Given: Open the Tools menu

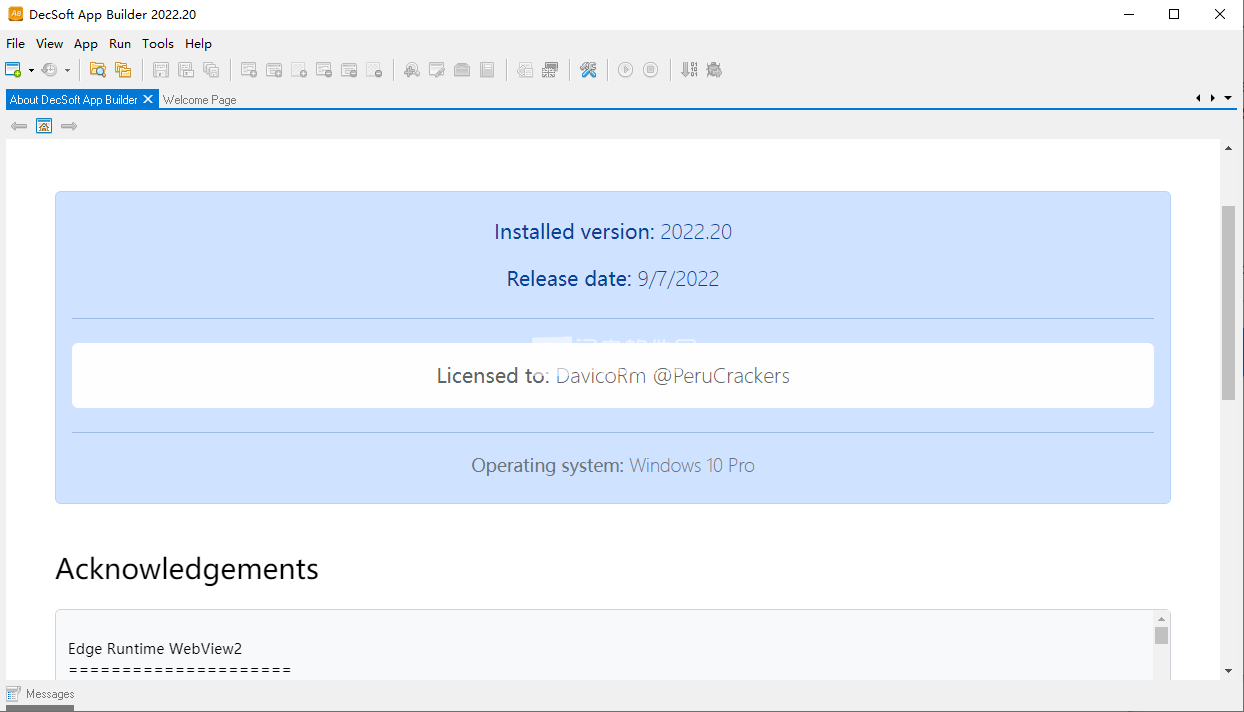Looking at the screenshot, I should [158, 44].
